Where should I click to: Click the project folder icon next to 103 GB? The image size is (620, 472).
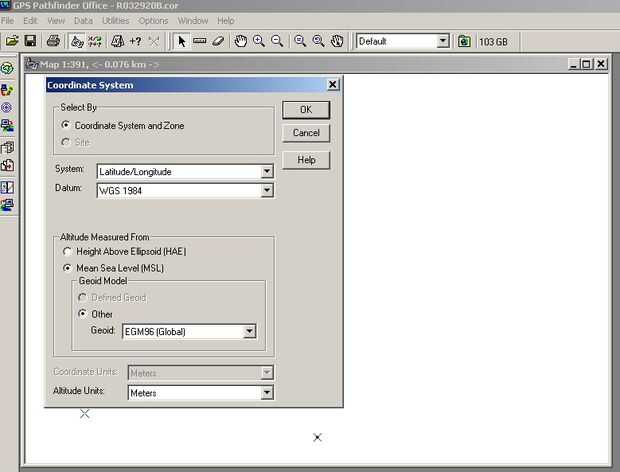coord(464,41)
